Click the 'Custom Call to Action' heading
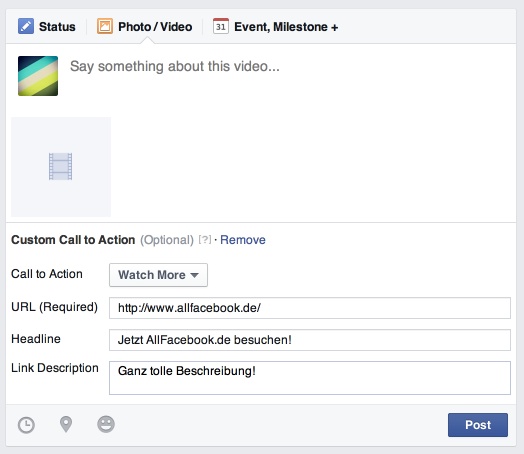 tap(73, 240)
